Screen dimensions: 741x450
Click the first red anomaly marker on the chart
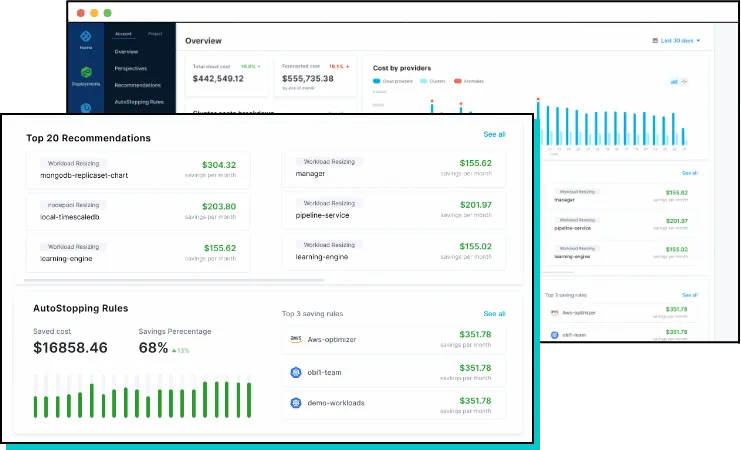[432, 101]
